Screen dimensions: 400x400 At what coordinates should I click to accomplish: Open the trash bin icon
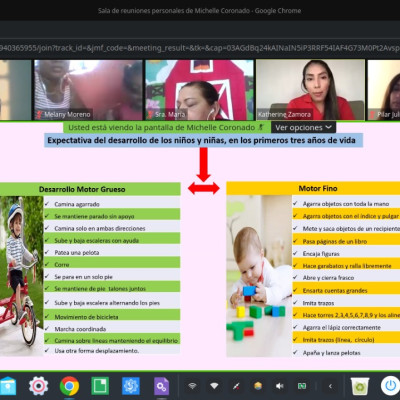click(360, 386)
